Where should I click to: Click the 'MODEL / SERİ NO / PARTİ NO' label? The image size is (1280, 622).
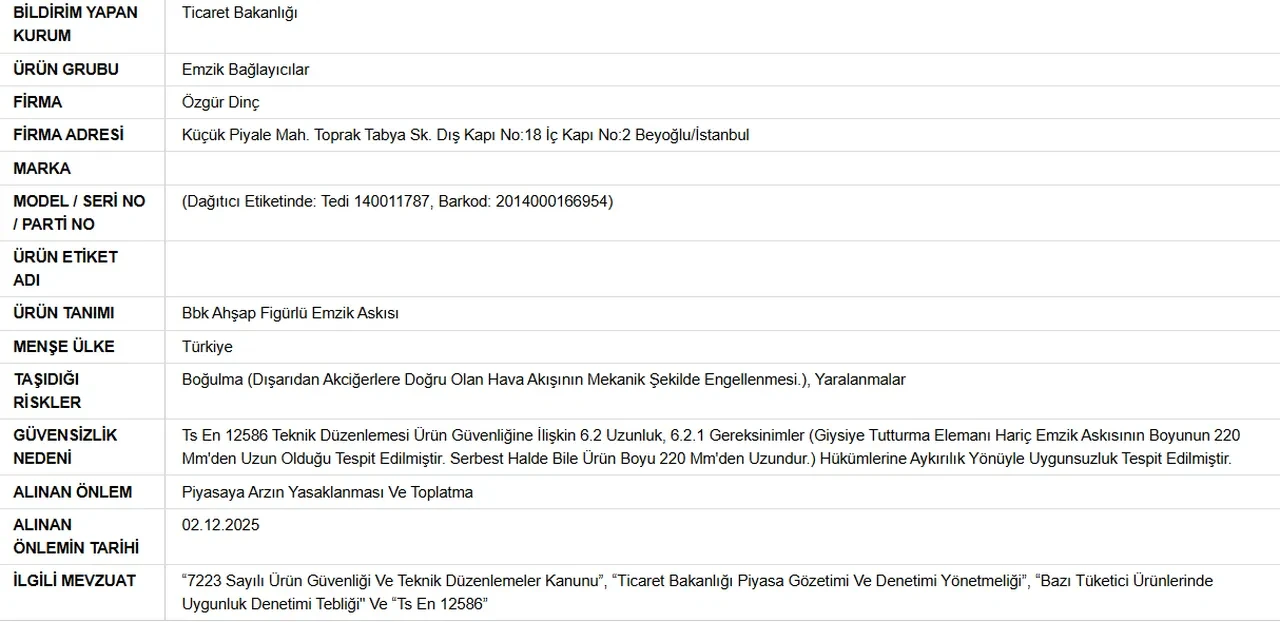(79, 212)
